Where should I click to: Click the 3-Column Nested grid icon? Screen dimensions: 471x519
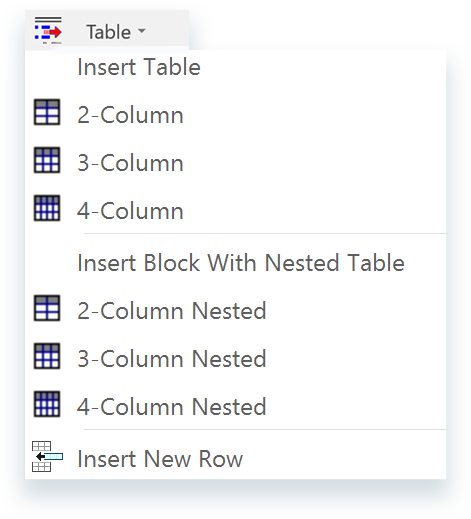click(47, 356)
